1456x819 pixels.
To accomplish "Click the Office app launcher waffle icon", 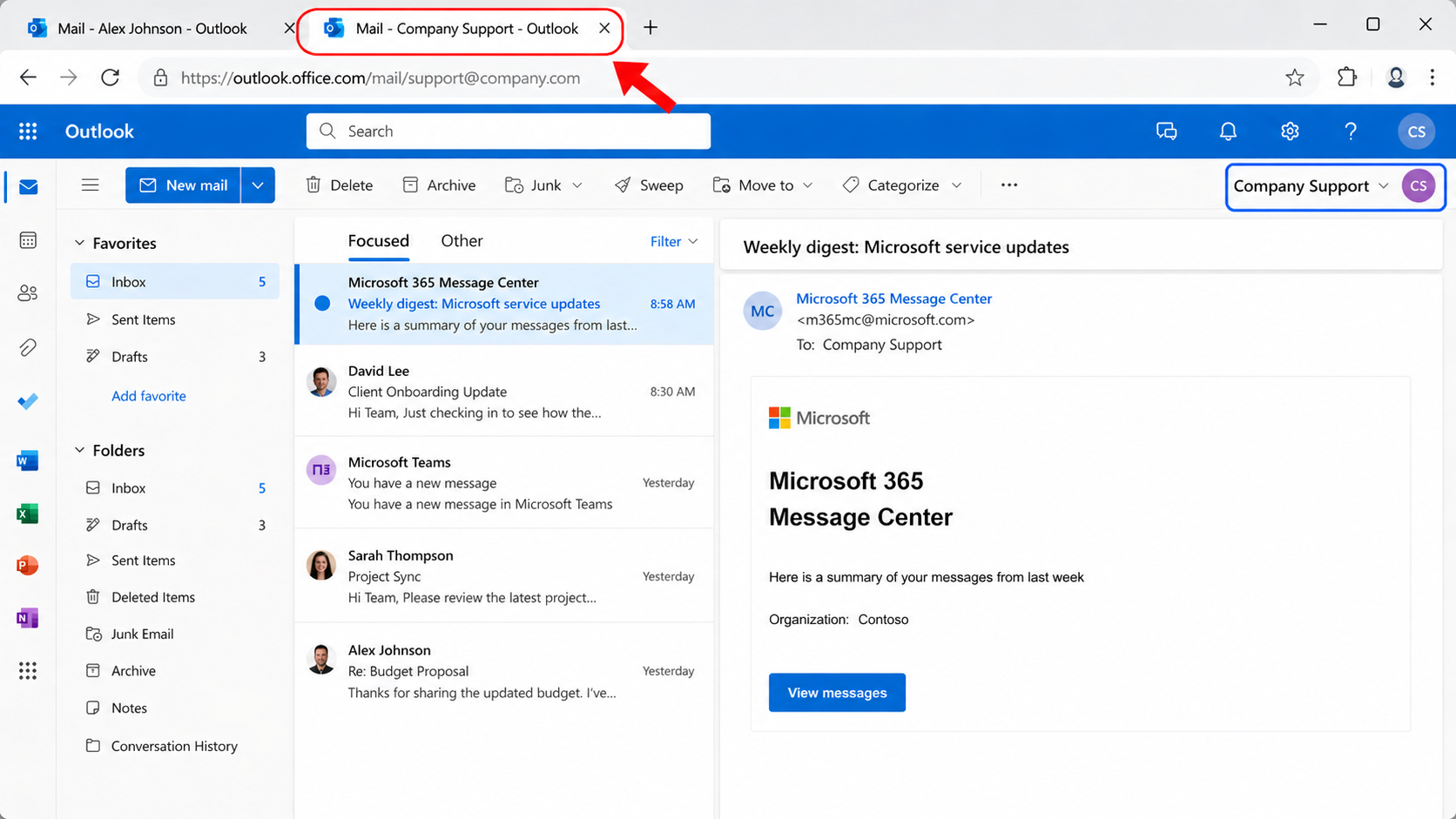I will [28, 131].
